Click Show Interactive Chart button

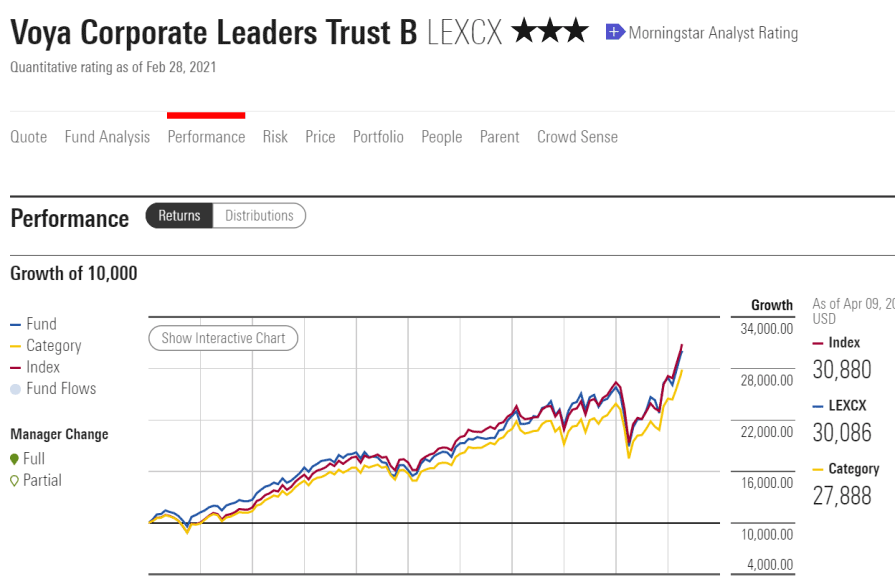223,338
